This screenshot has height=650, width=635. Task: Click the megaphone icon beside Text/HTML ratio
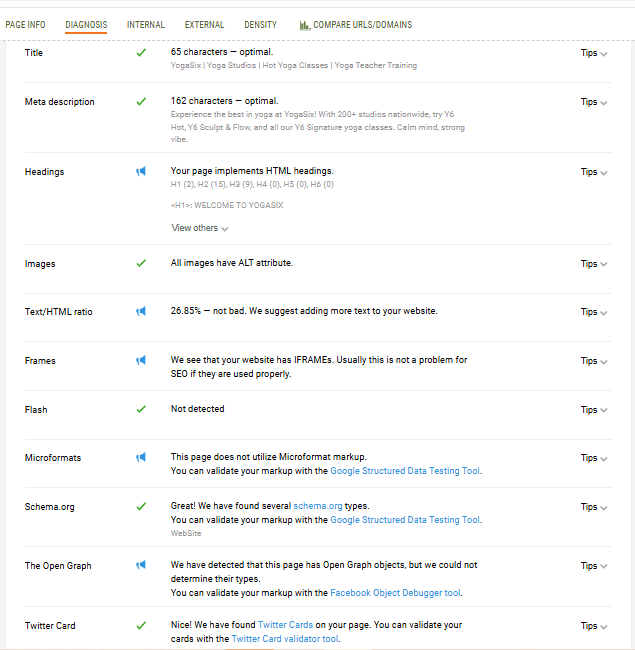tap(141, 311)
